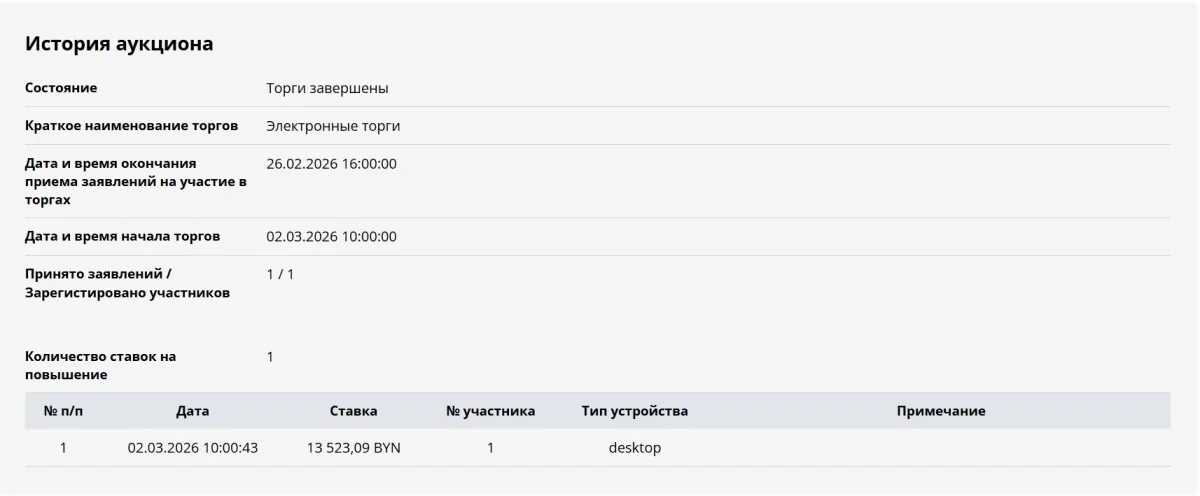Click the "Тип устройства" column header
The height and width of the screenshot is (496, 1200).
click(x=634, y=411)
